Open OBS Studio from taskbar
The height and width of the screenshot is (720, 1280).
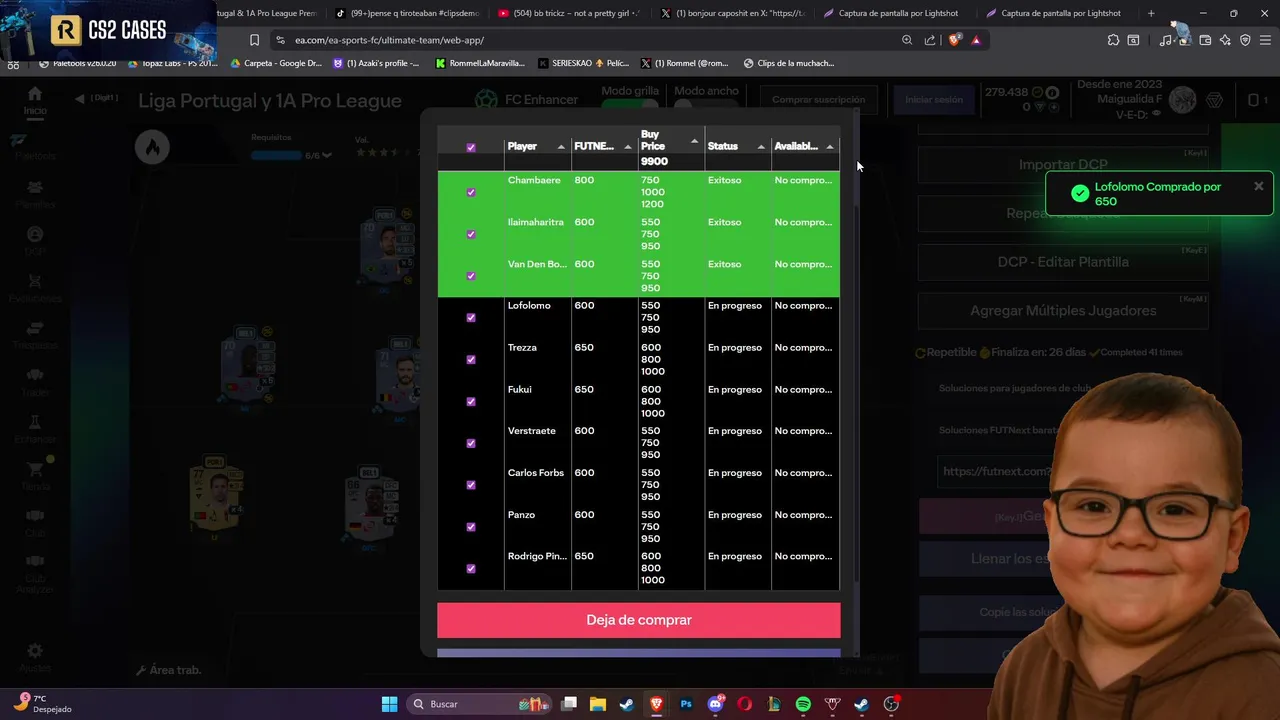click(x=891, y=704)
